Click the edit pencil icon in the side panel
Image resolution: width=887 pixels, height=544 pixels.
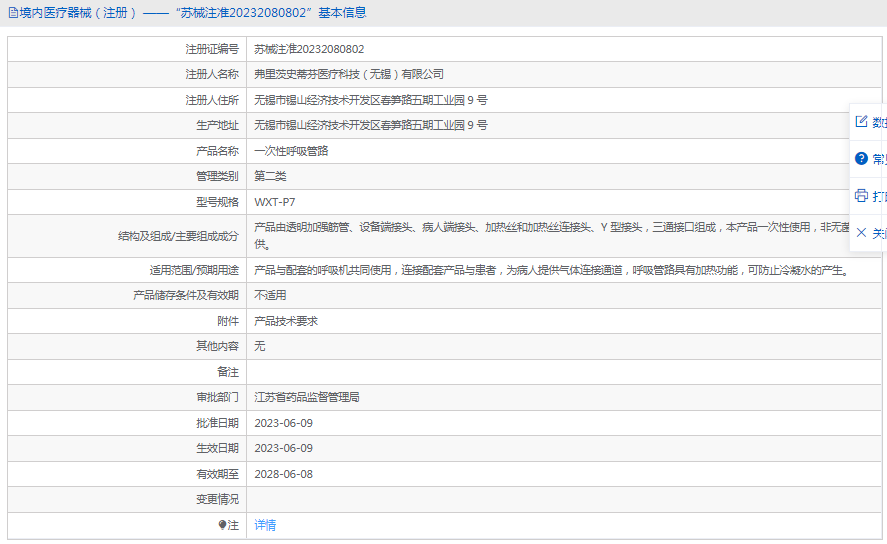[x=861, y=122]
